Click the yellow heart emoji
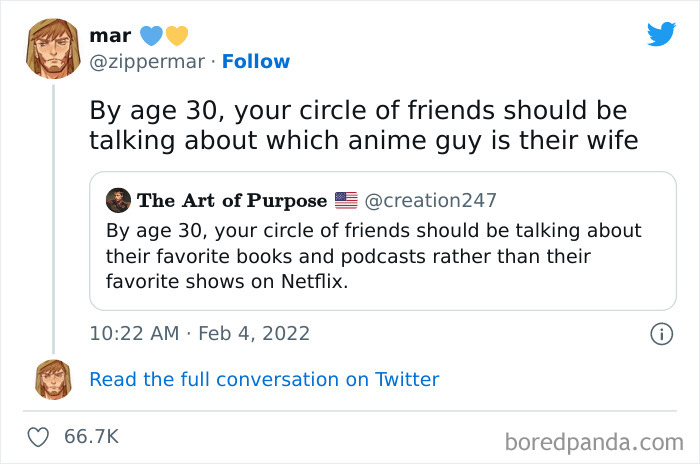 click(x=176, y=36)
